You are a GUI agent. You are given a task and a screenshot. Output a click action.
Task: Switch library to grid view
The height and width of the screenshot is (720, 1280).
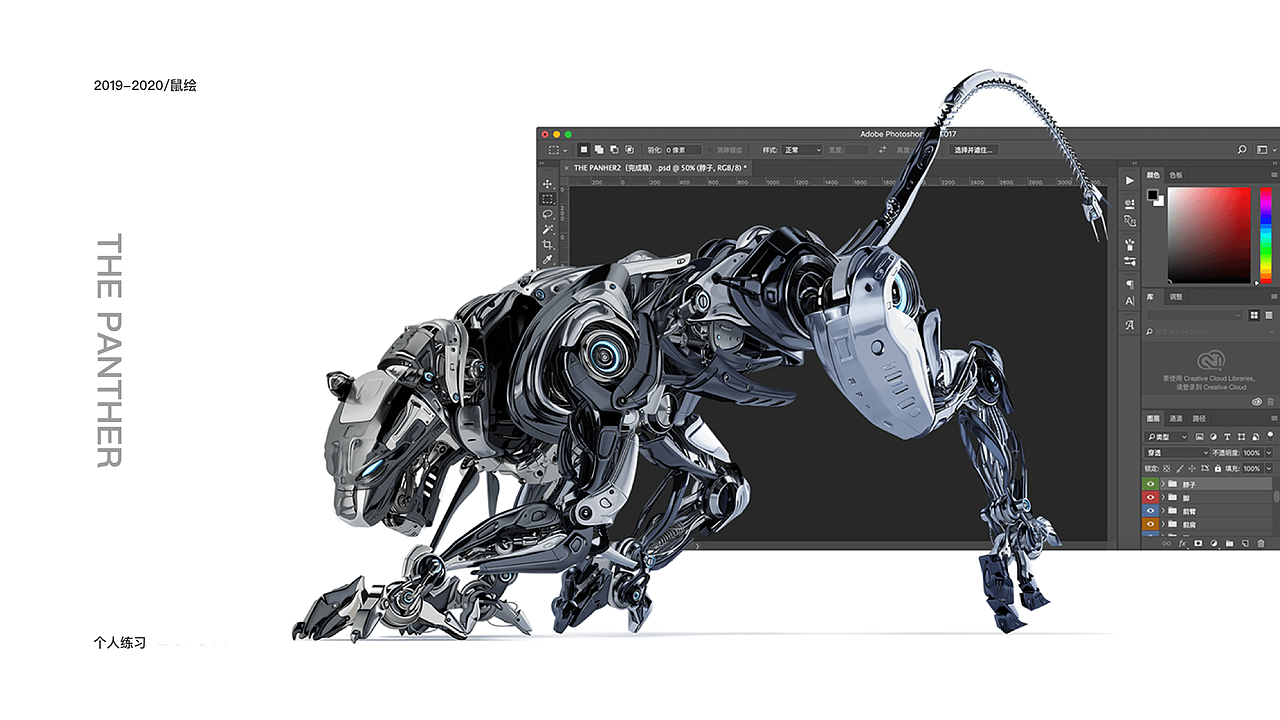click(x=1254, y=315)
